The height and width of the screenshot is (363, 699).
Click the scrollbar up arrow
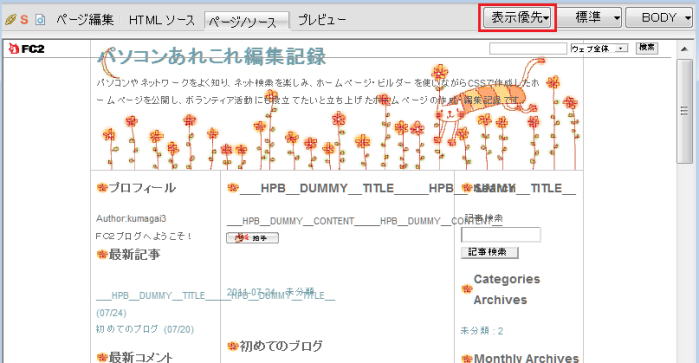click(684, 49)
